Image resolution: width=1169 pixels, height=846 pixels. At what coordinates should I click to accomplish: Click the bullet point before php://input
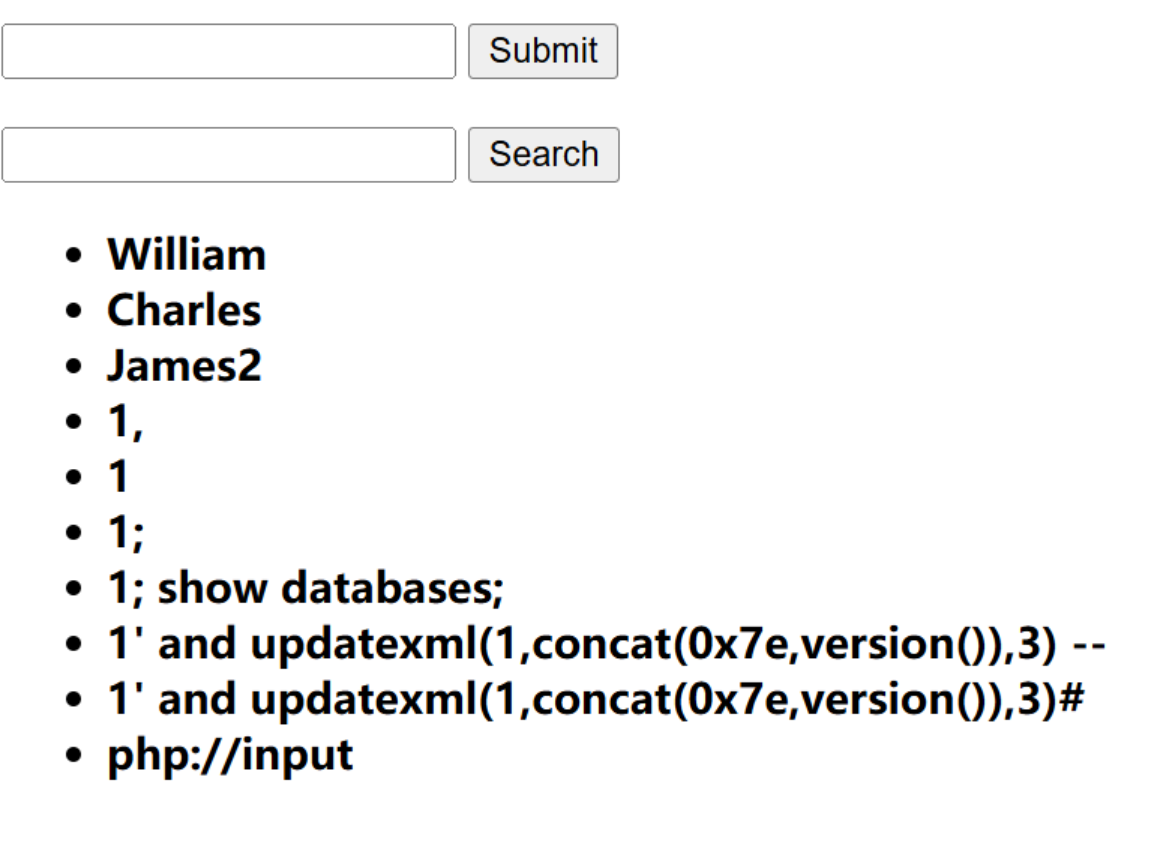[72, 756]
